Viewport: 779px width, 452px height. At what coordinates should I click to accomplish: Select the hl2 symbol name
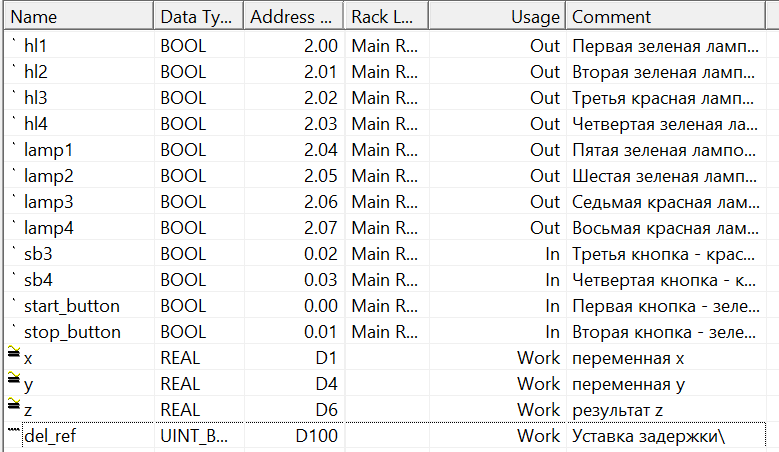tap(36, 72)
